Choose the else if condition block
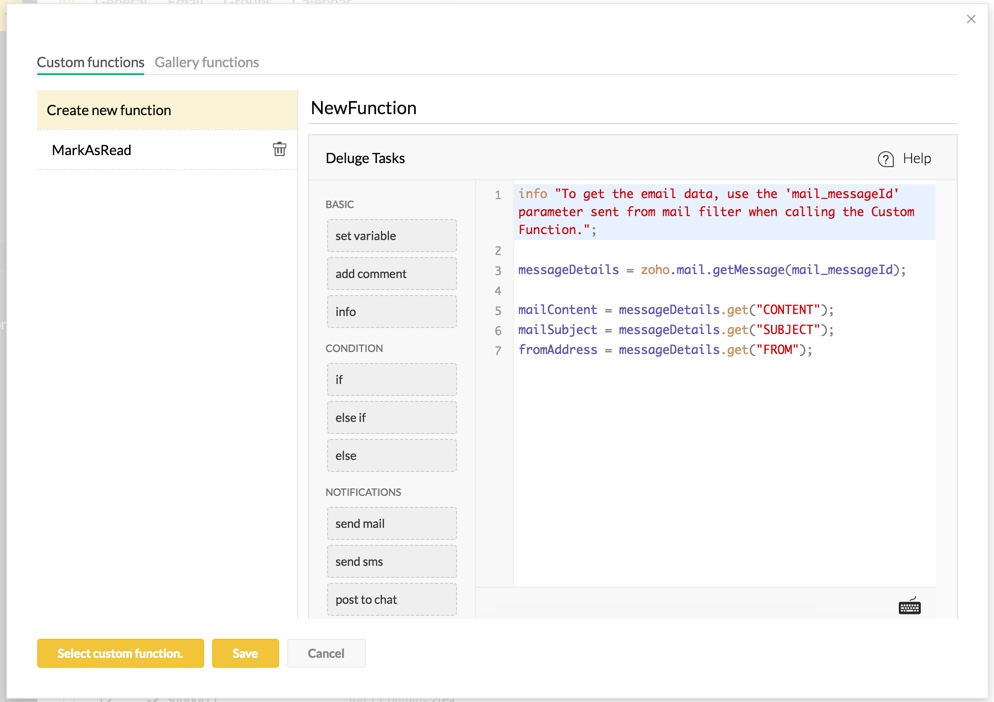 (391, 418)
